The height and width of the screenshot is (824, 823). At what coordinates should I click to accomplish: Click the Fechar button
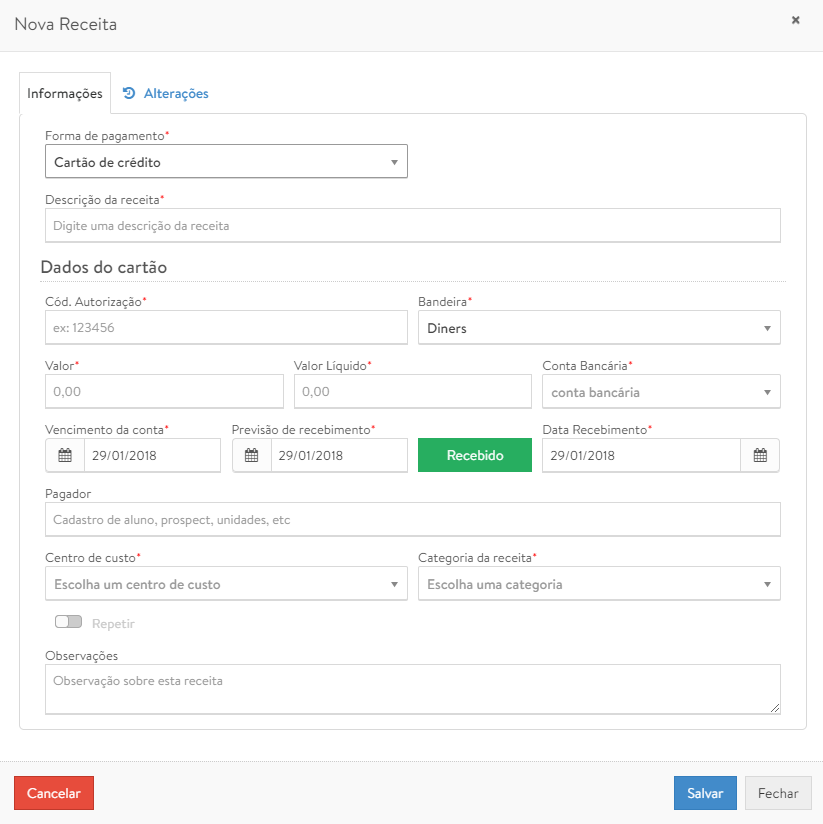778,793
